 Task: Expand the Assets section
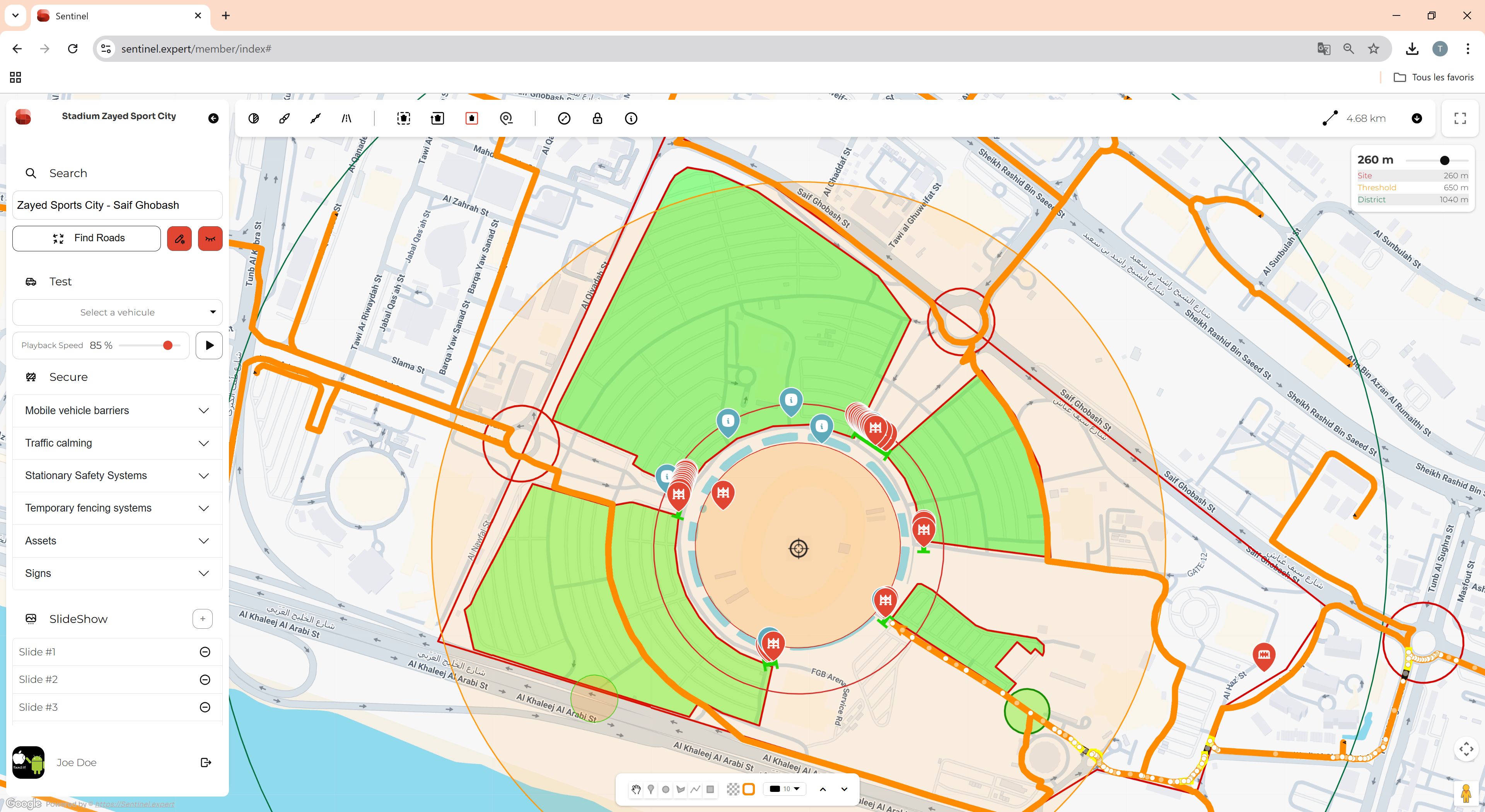click(x=118, y=541)
